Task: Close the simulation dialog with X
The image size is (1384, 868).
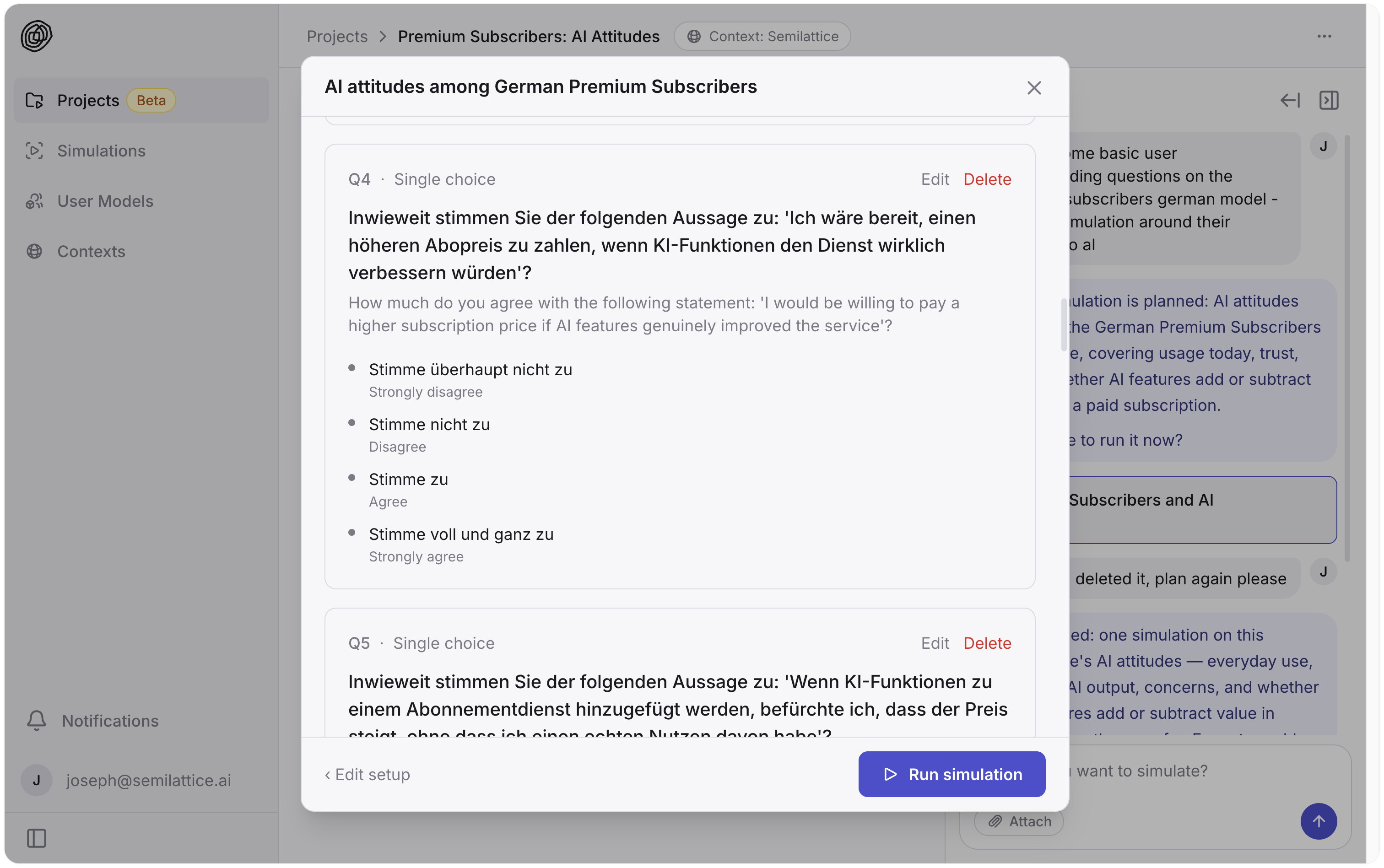Action: coord(1034,88)
